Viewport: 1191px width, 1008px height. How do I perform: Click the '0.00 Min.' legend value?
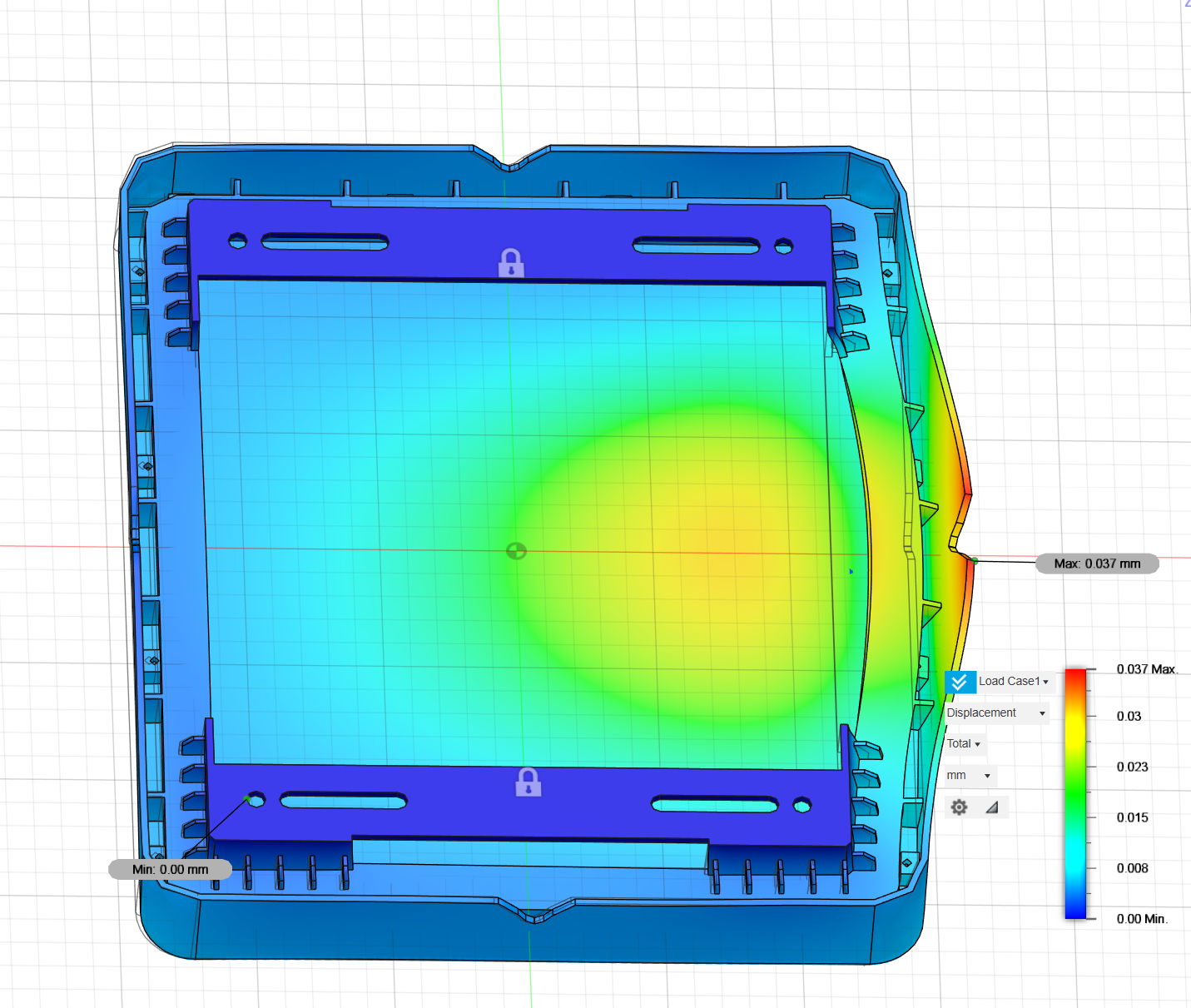(x=1141, y=919)
